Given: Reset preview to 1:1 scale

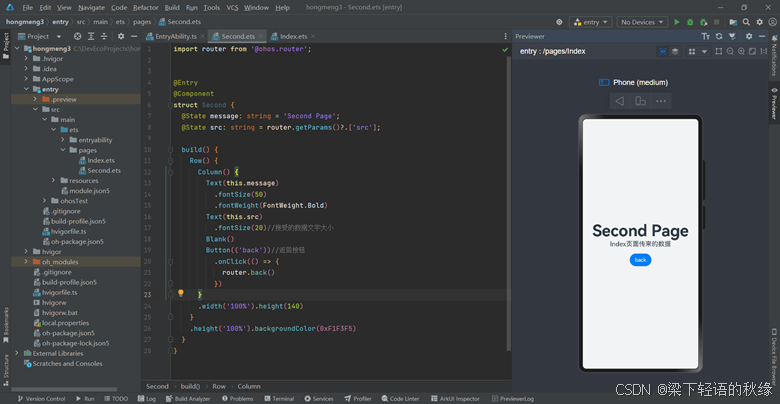Looking at the screenshot, I should pyautogui.click(x=764, y=51).
